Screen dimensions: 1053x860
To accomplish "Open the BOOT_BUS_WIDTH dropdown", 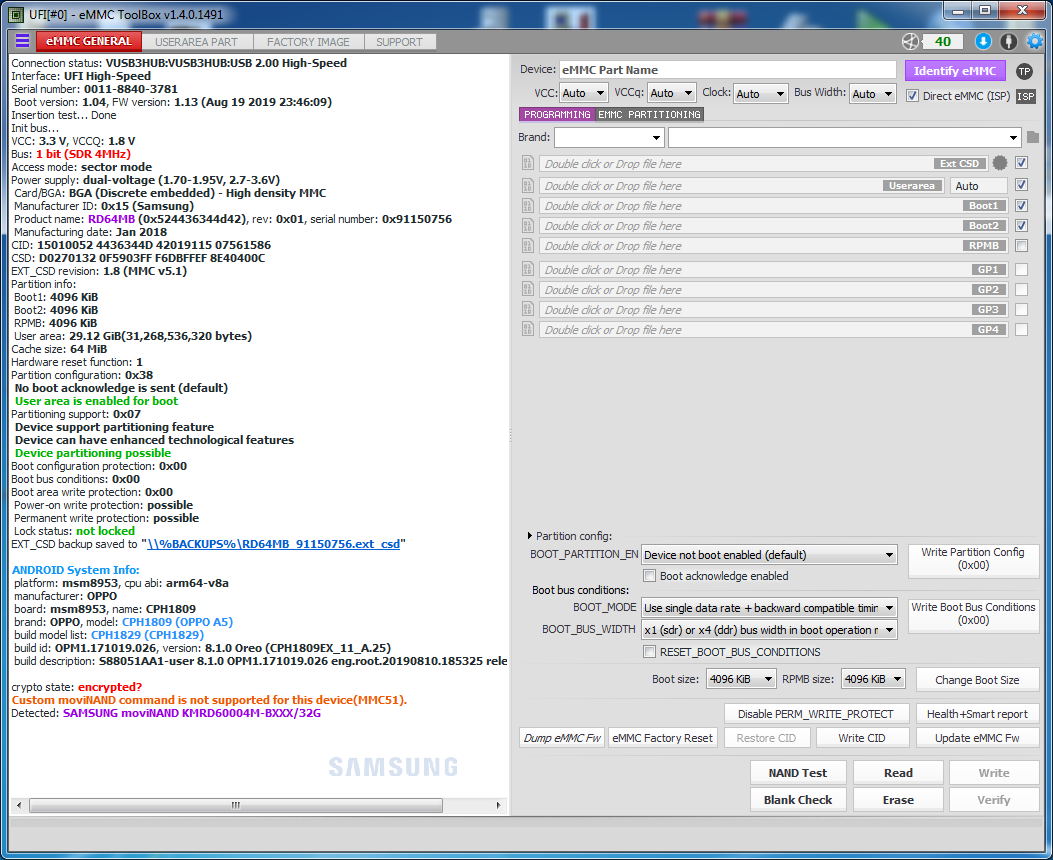I will point(769,630).
